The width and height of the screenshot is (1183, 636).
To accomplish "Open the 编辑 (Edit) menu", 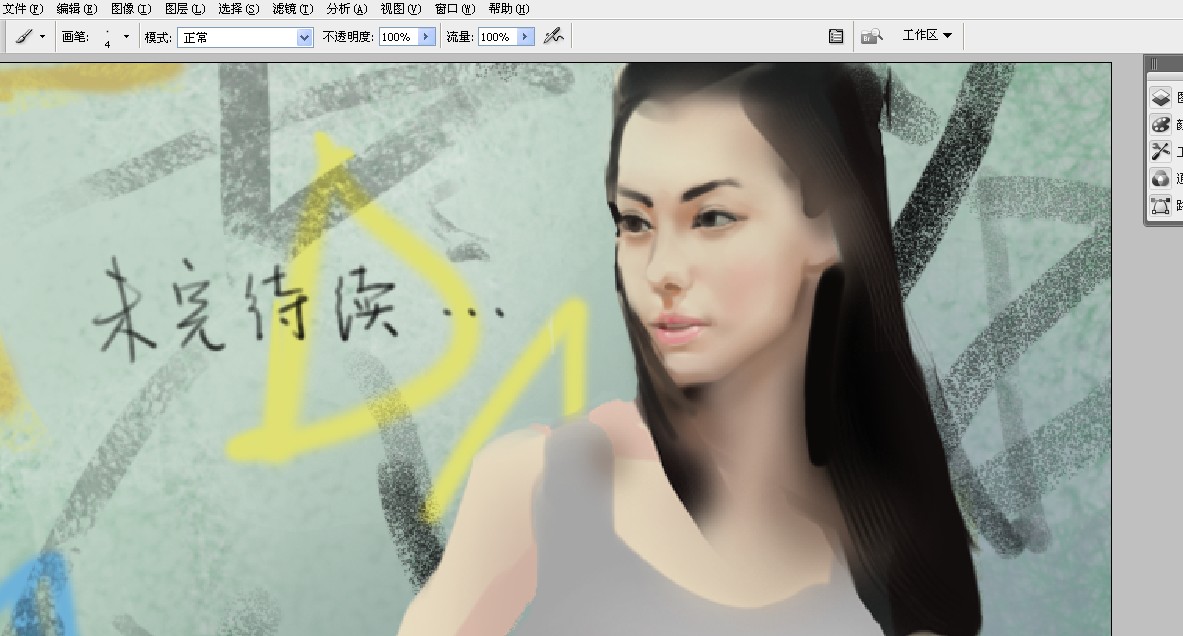I will 77,9.
